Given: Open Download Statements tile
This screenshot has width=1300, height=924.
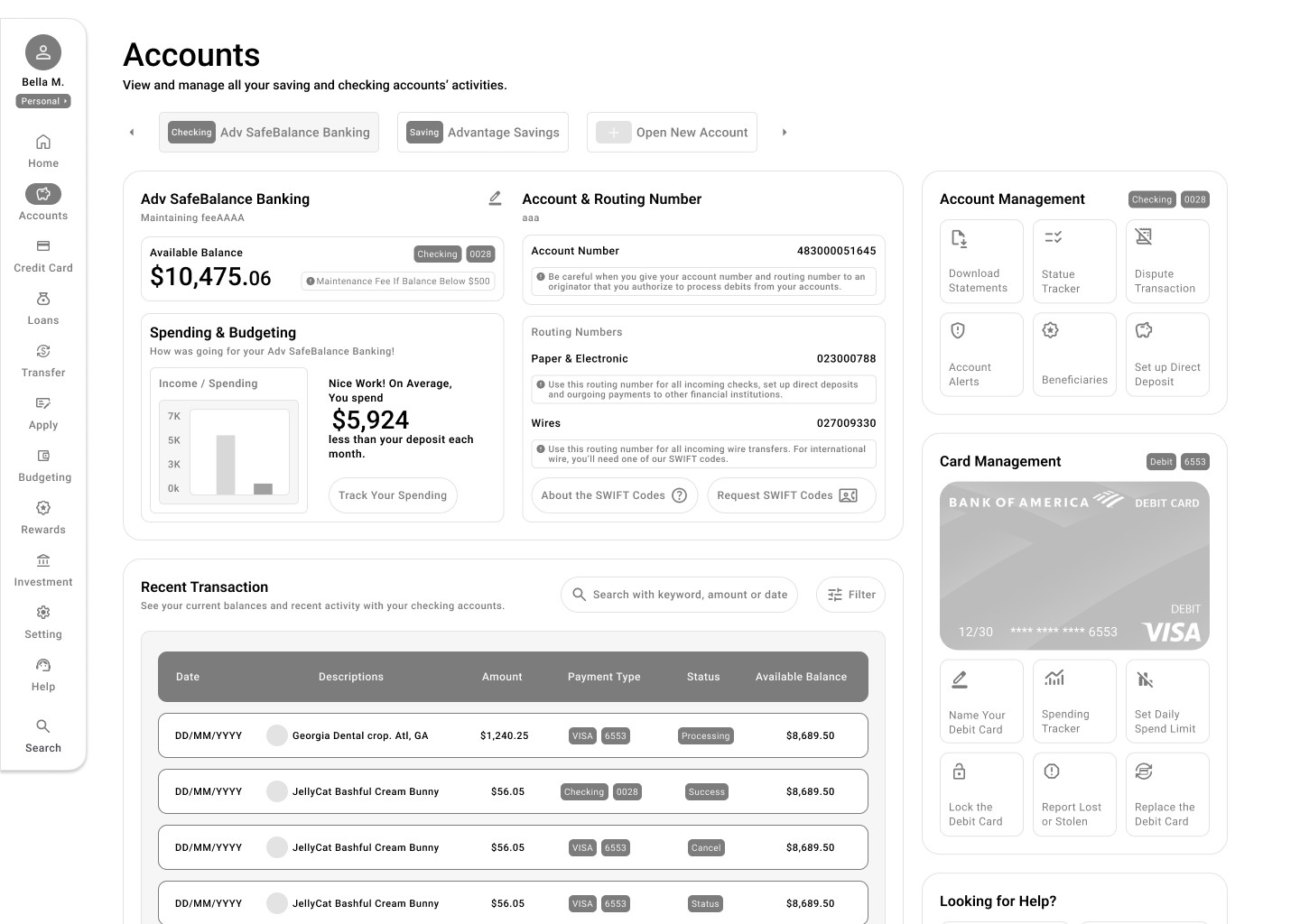Looking at the screenshot, I should (x=981, y=262).
